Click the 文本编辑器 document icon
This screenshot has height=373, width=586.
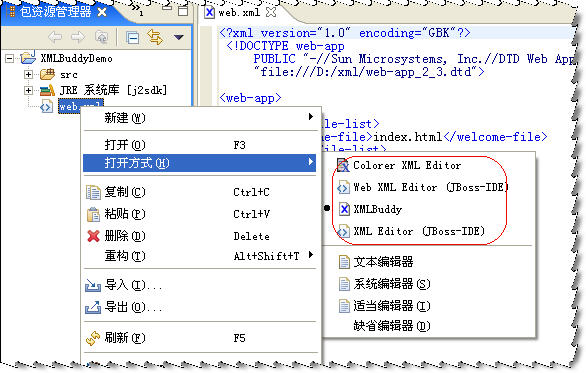pos(344,262)
